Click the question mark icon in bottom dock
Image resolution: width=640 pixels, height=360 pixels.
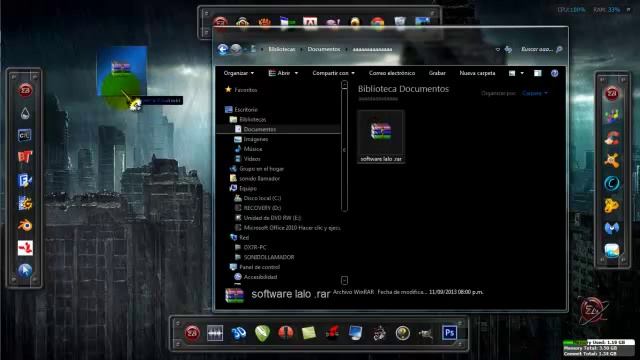tap(403, 333)
